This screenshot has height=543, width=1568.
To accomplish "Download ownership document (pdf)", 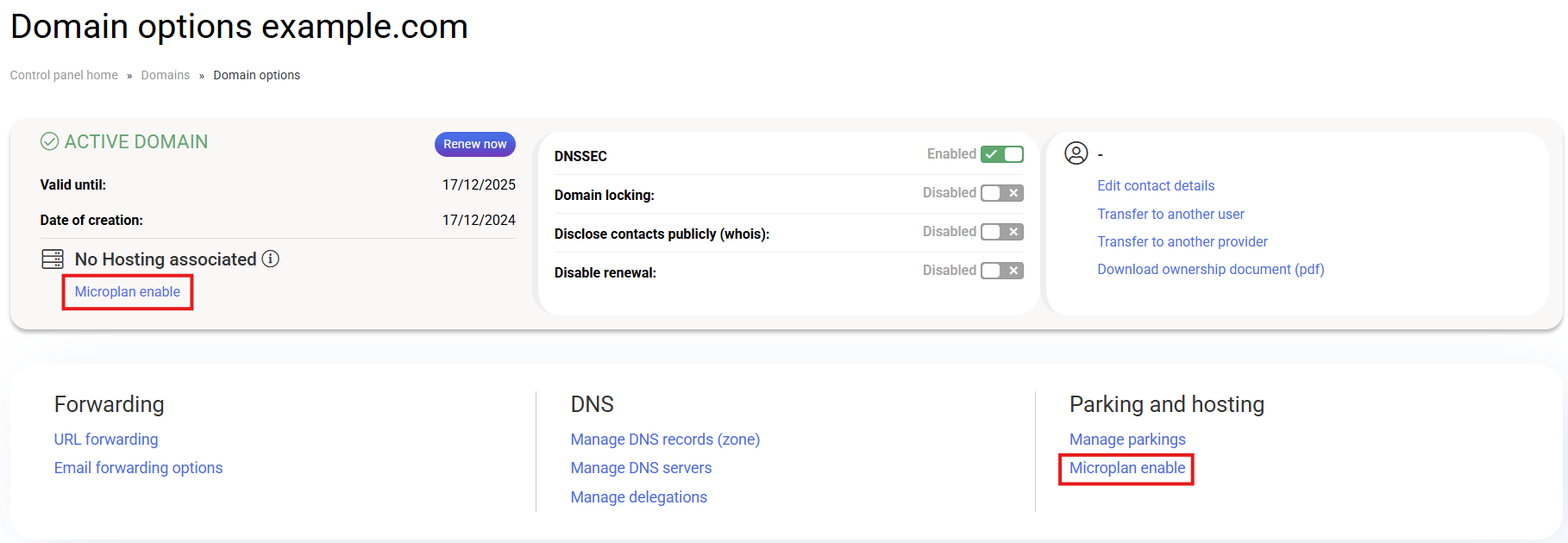I will [x=1210, y=269].
